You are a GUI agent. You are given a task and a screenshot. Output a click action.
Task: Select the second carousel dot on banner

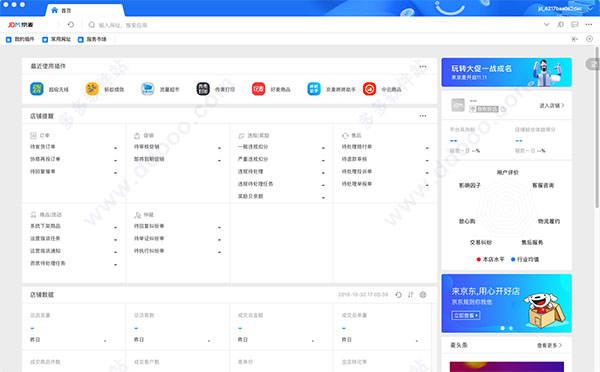pos(511,328)
